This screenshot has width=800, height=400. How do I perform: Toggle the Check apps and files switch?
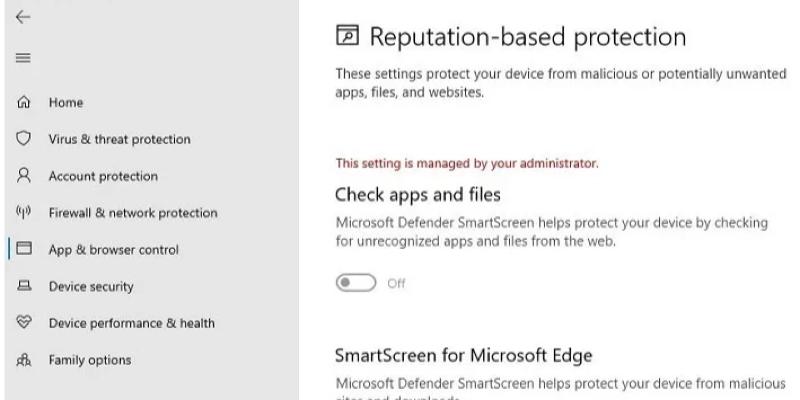356,283
